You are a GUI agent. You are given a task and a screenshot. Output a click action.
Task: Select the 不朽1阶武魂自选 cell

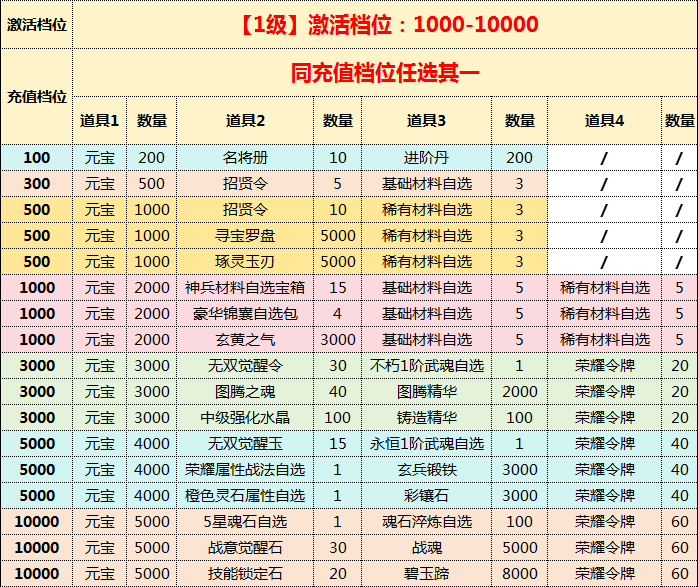tap(426, 366)
